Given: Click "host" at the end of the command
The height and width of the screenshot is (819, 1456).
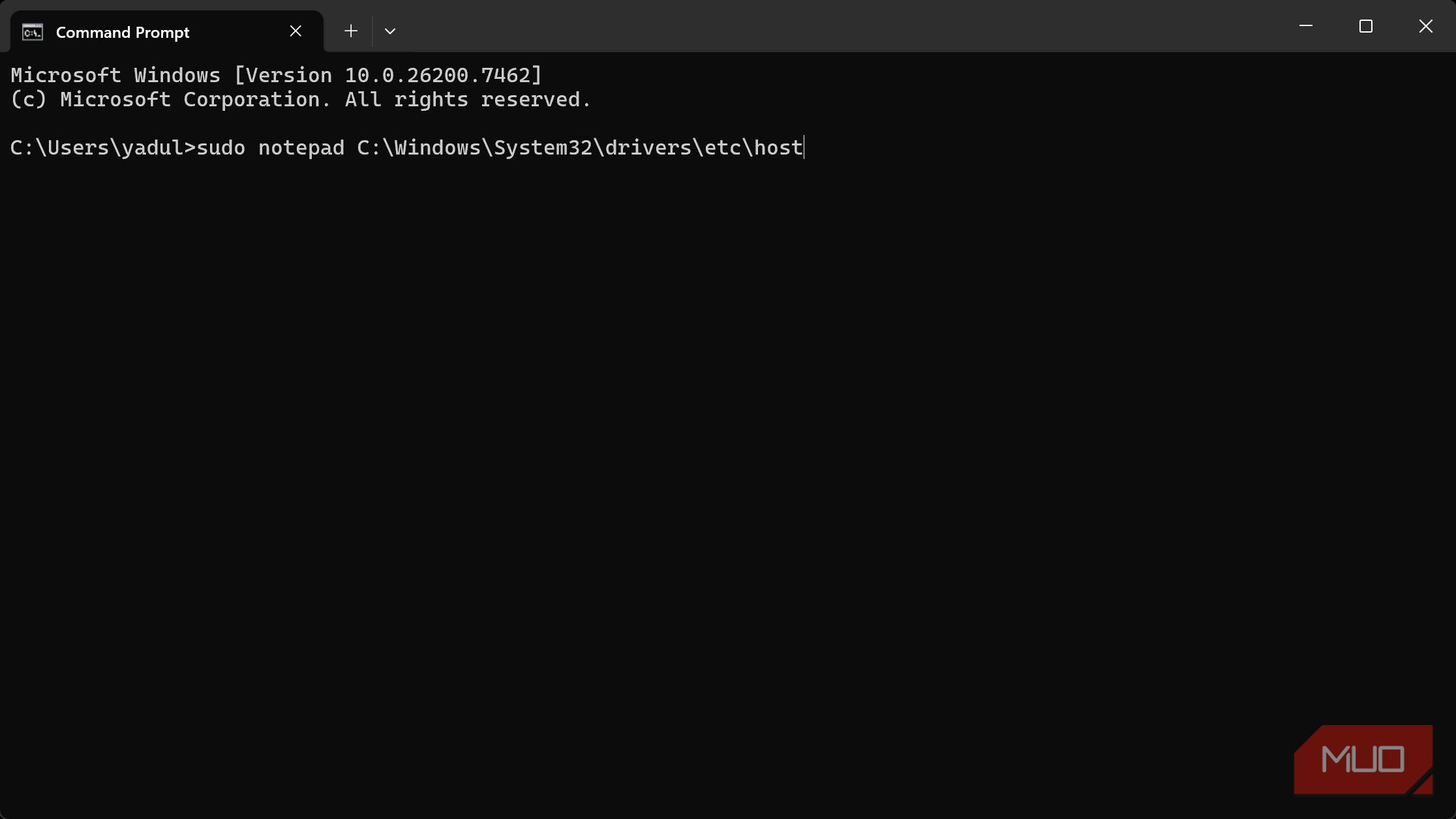Looking at the screenshot, I should [x=778, y=148].
